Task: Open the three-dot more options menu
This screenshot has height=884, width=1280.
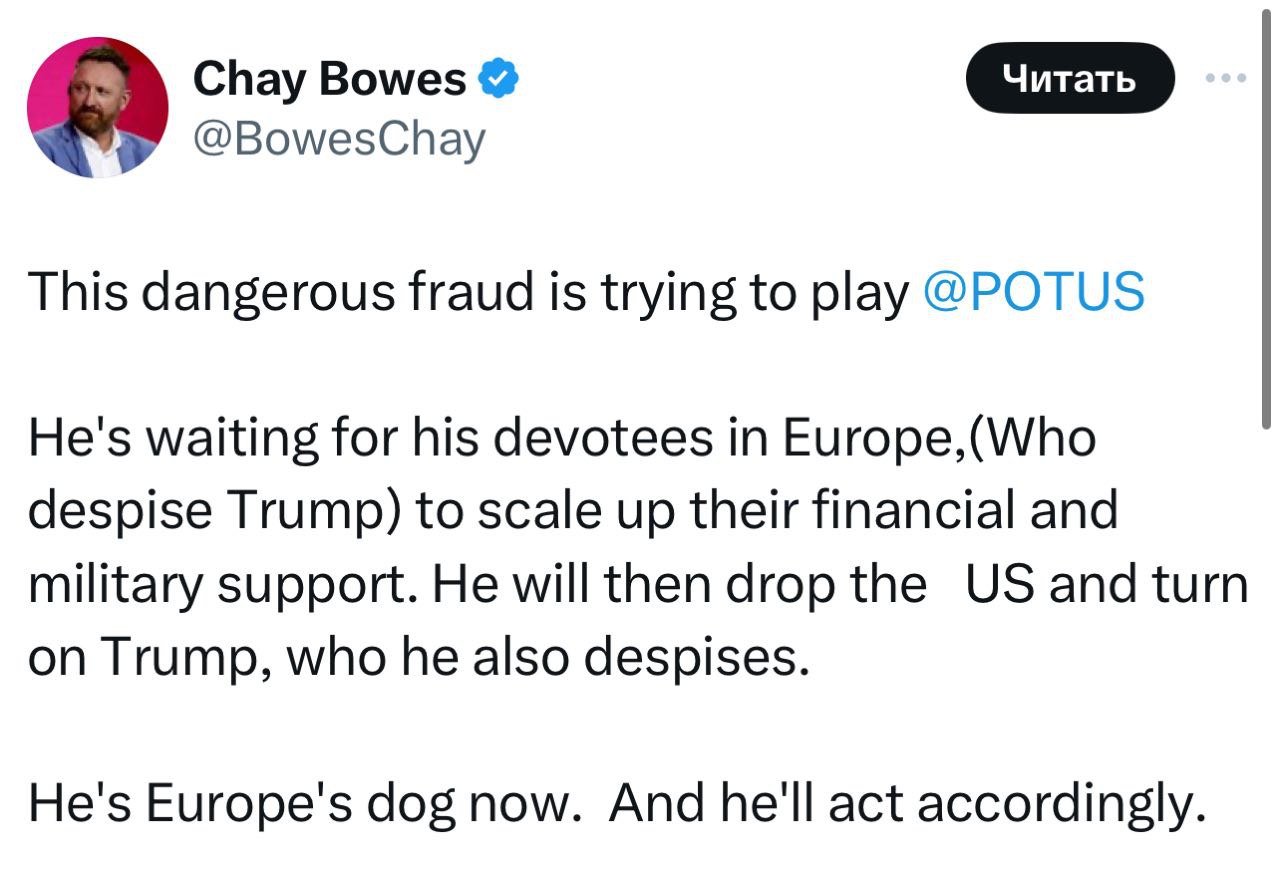Action: (1227, 78)
